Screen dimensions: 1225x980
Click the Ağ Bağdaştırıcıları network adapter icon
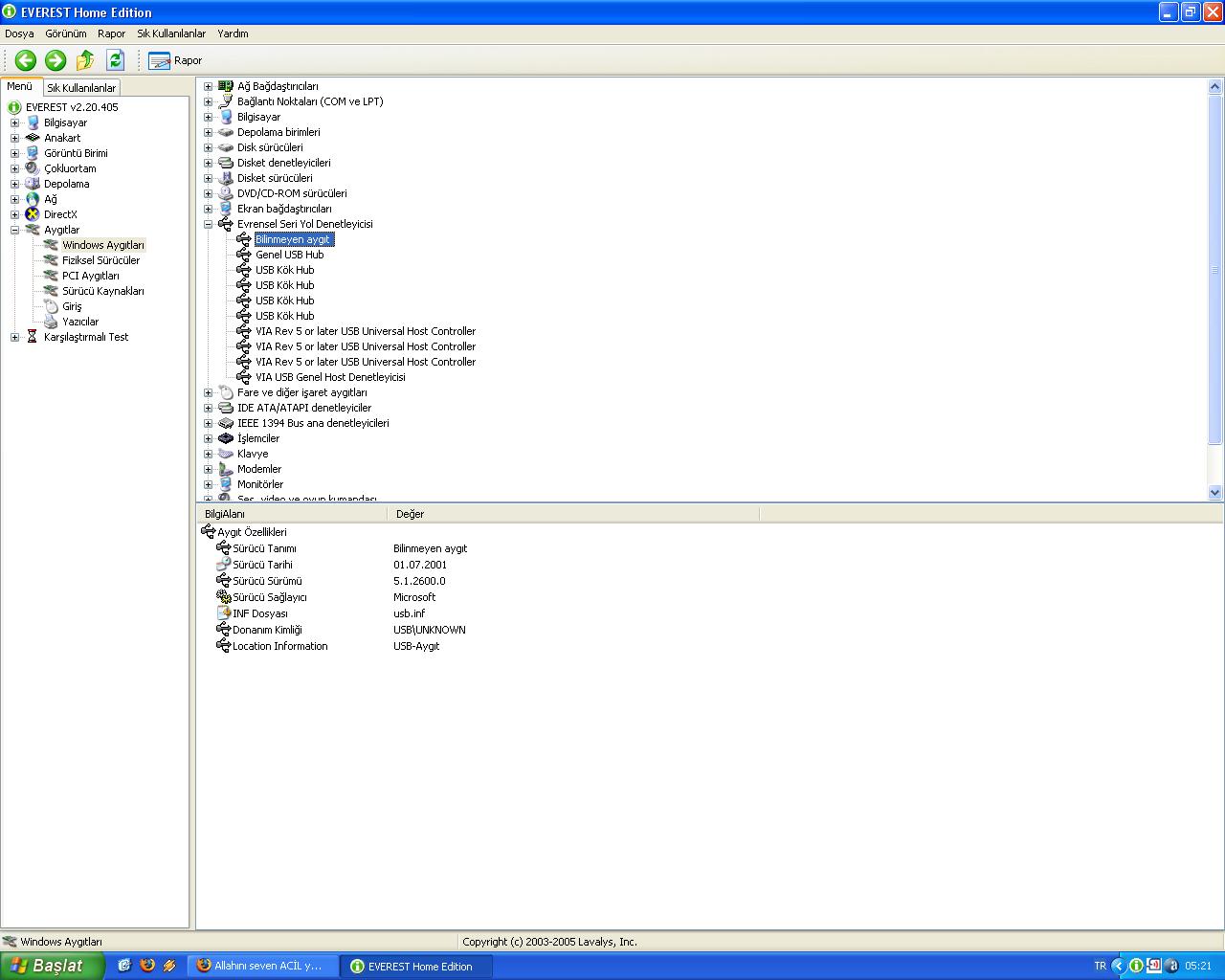(x=226, y=86)
